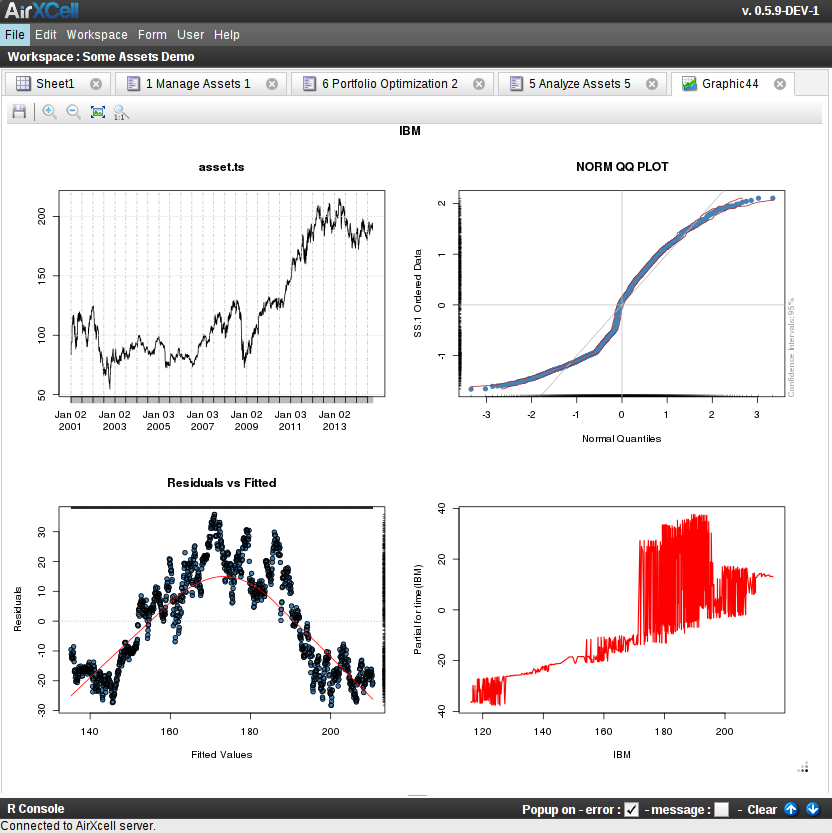Switch to the 6 Portfolio Optimization 2 tab
The image size is (832, 833).
[x=390, y=84]
